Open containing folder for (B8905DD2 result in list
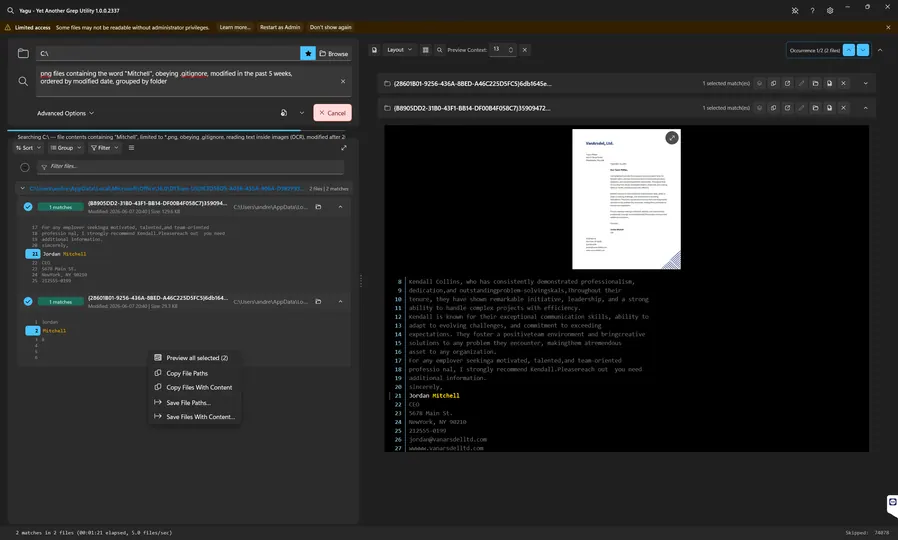 pos(318,207)
